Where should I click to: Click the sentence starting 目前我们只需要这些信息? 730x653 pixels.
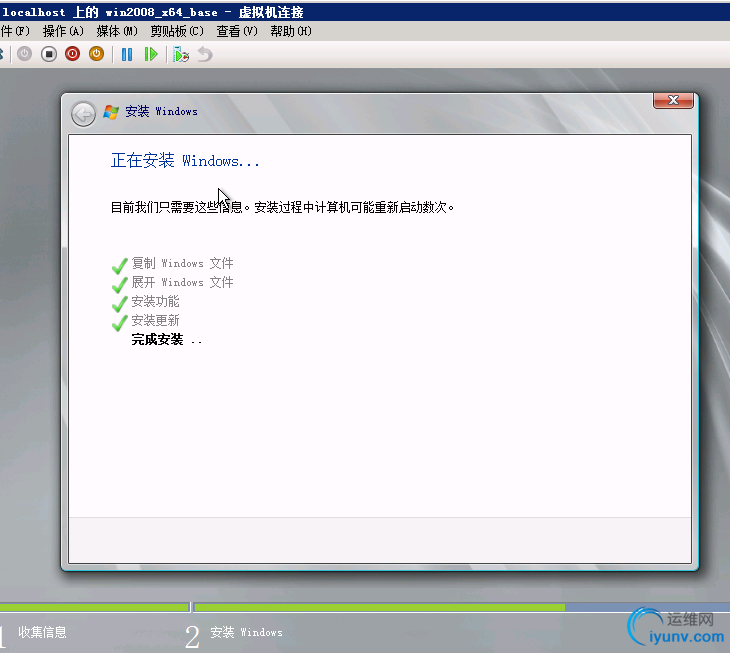coord(282,207)
